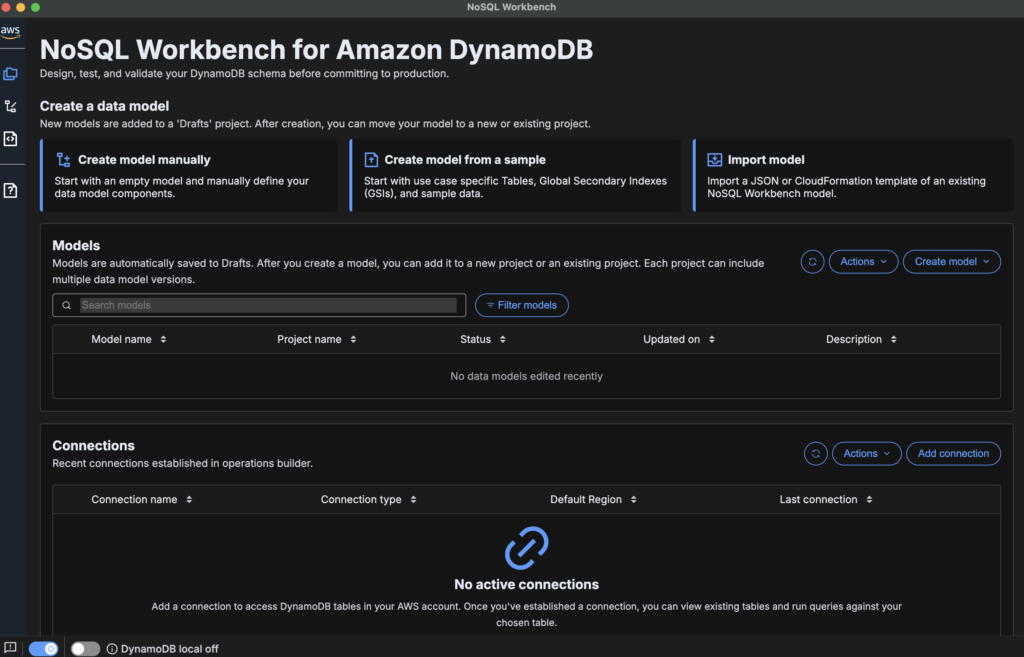Image resolution: width=1024 pixels, height=657 pixels.
Task: Click the DynamoDB local info icon
Action: [x=112, y=649]
